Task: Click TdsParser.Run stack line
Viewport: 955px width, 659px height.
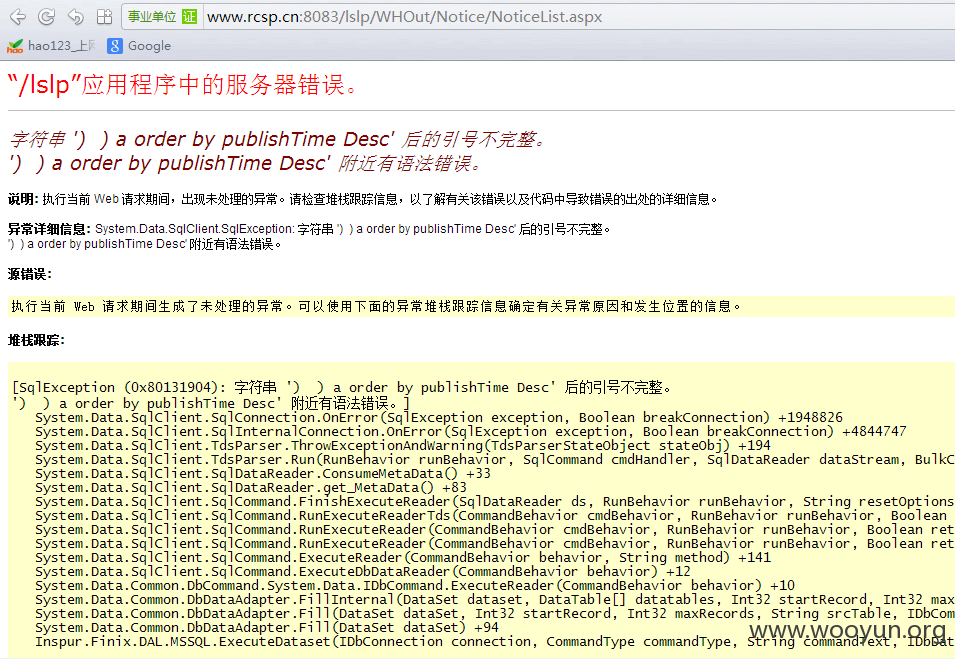Action: click(495, 460)
